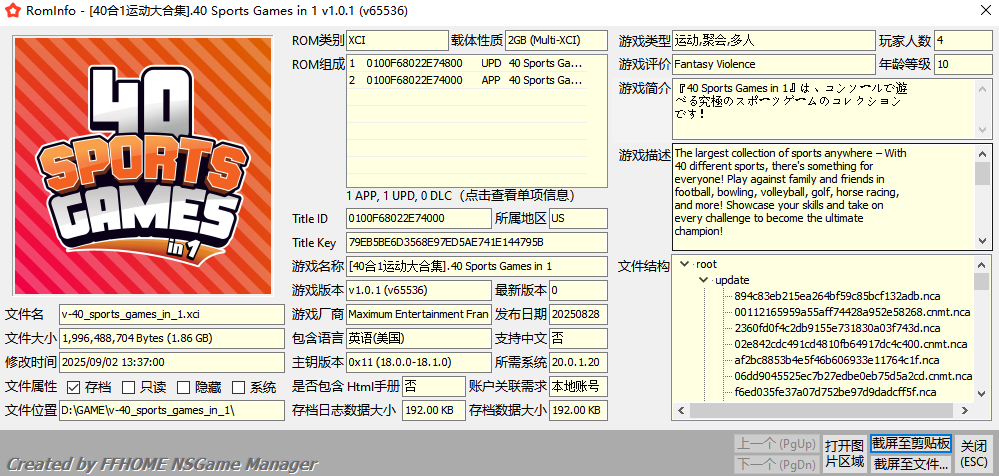Select ROM row 0100F68022E74800 UPD
Viewport: 999px width, 476px height.
coord(466,64)
